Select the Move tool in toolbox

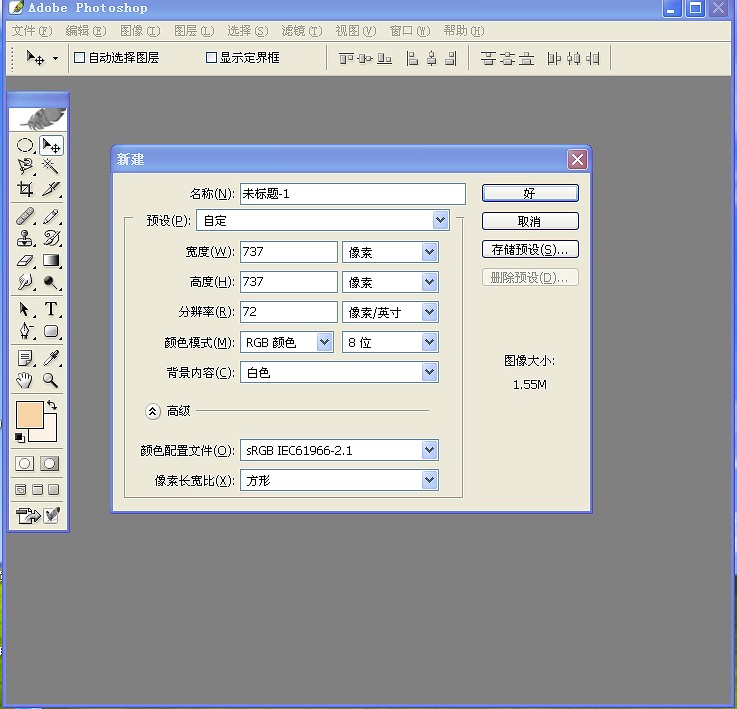tap(51, 145)
